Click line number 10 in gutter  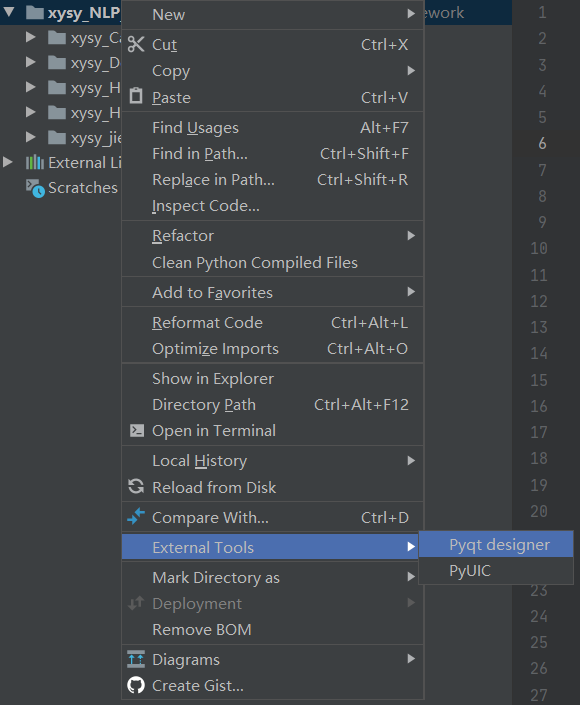click(539, 248)
